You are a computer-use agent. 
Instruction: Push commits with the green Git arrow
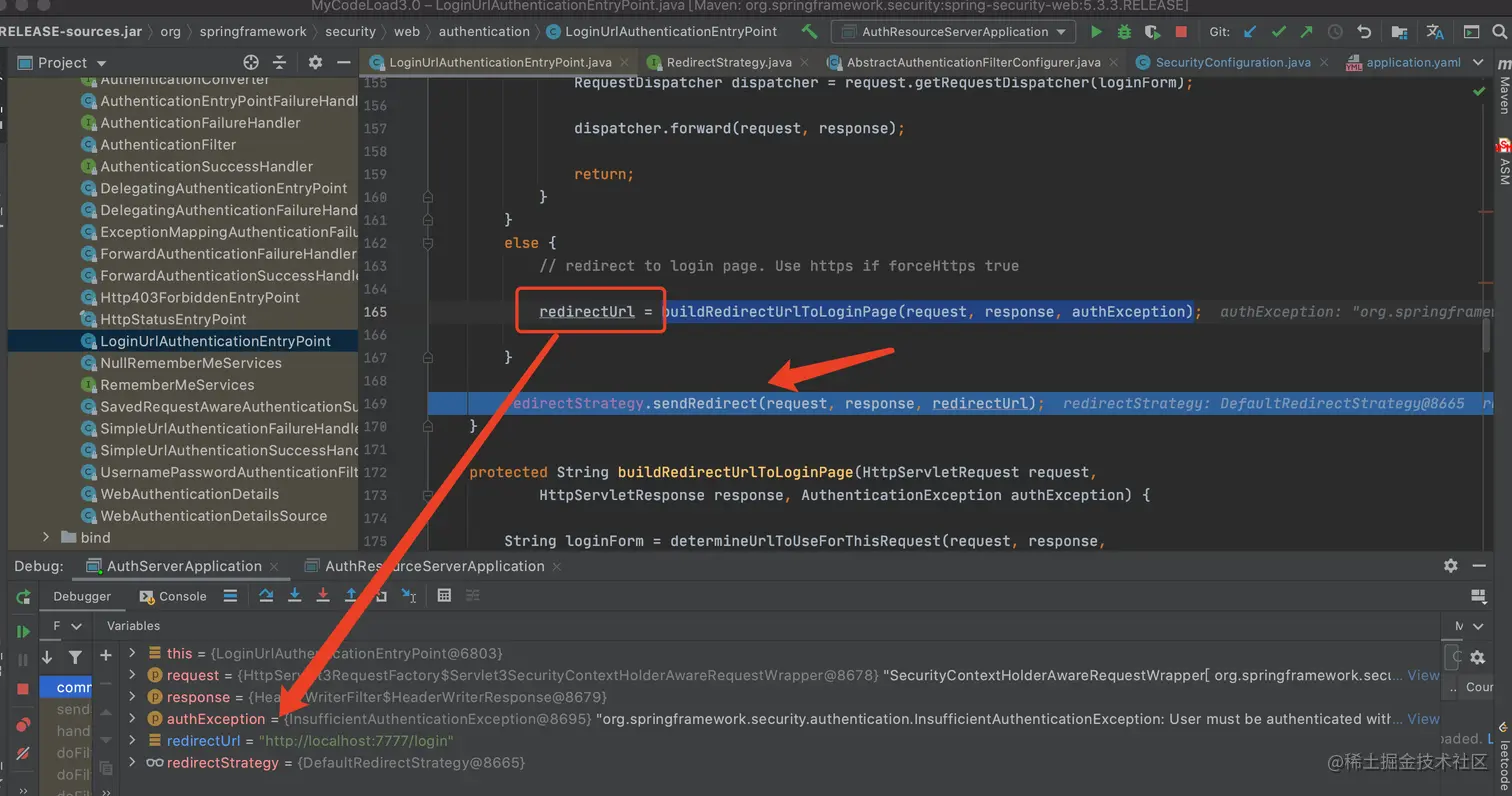coord(1306,32)
